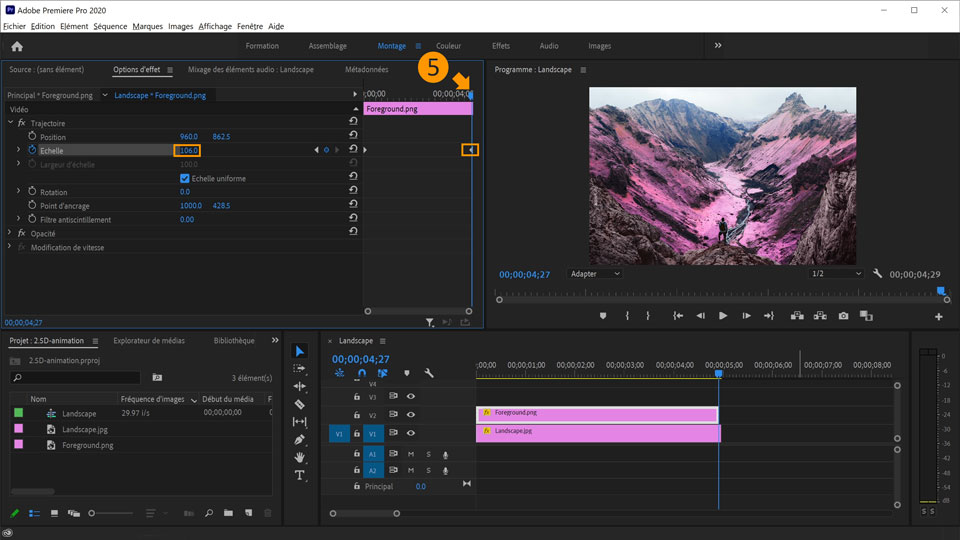Open the Explorateur de médias panel

point(148,341)
